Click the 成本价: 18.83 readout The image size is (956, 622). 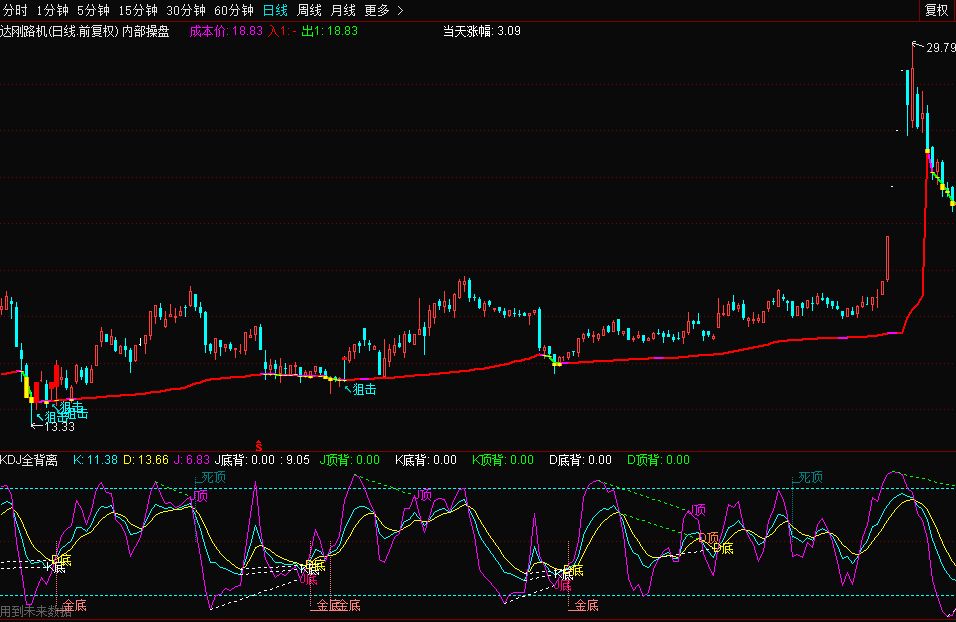[x=226, y=31]
